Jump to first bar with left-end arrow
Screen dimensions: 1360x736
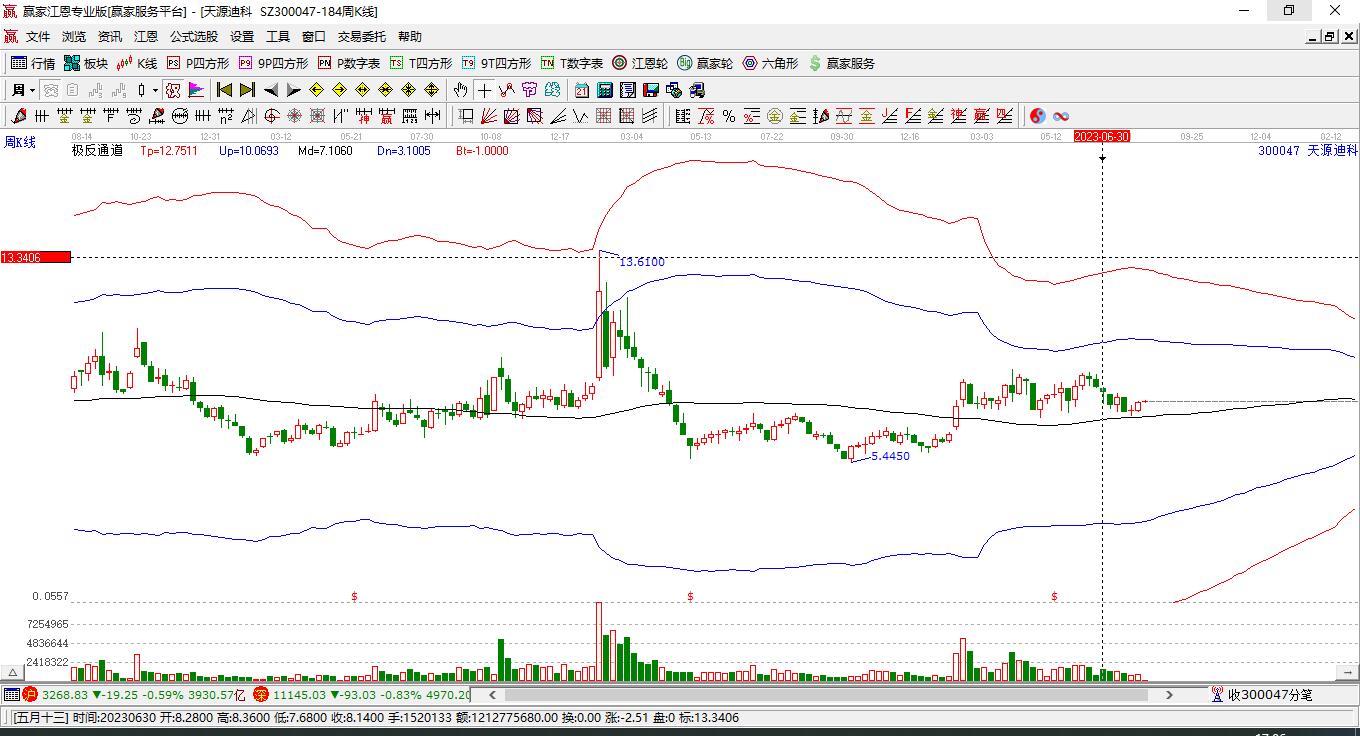(x=225, y=90)
